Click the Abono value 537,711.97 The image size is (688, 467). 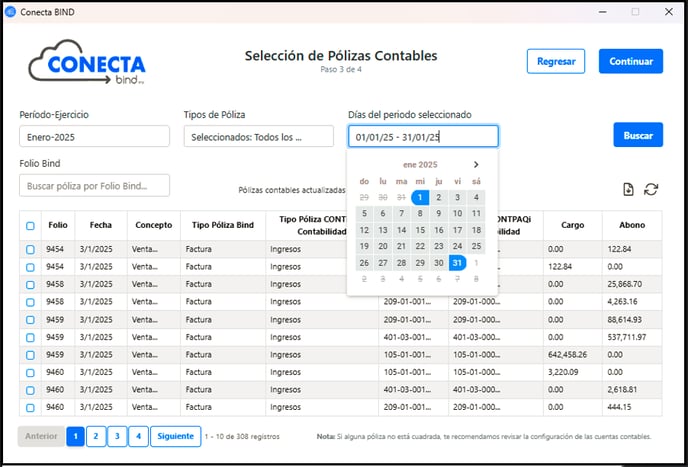pyautogui.click(x=627, y=337)
